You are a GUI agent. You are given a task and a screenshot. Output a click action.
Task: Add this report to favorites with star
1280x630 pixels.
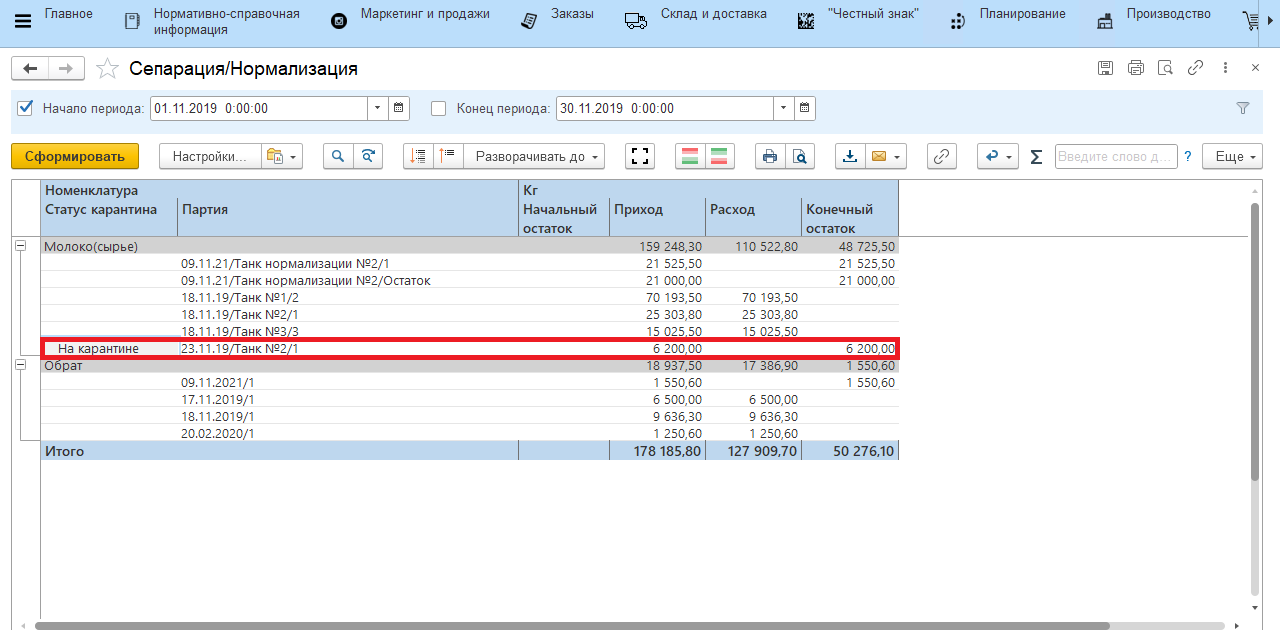tap(106, 69)
